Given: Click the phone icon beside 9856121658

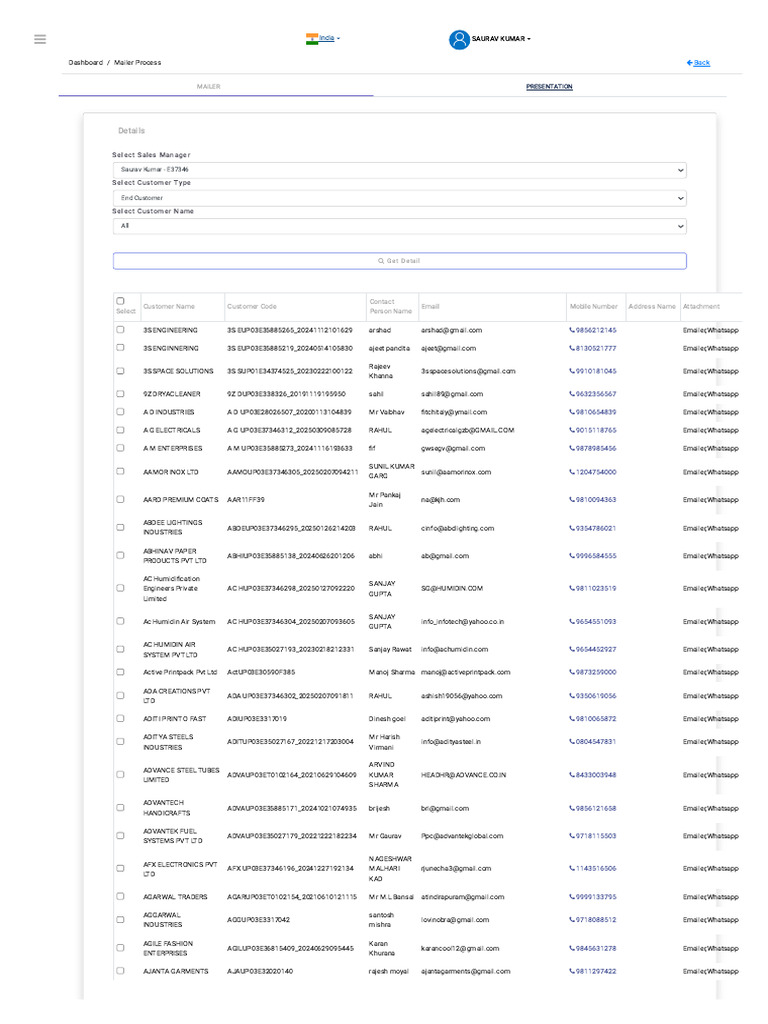Looking at the screenshot, I should tap(572, 808).
